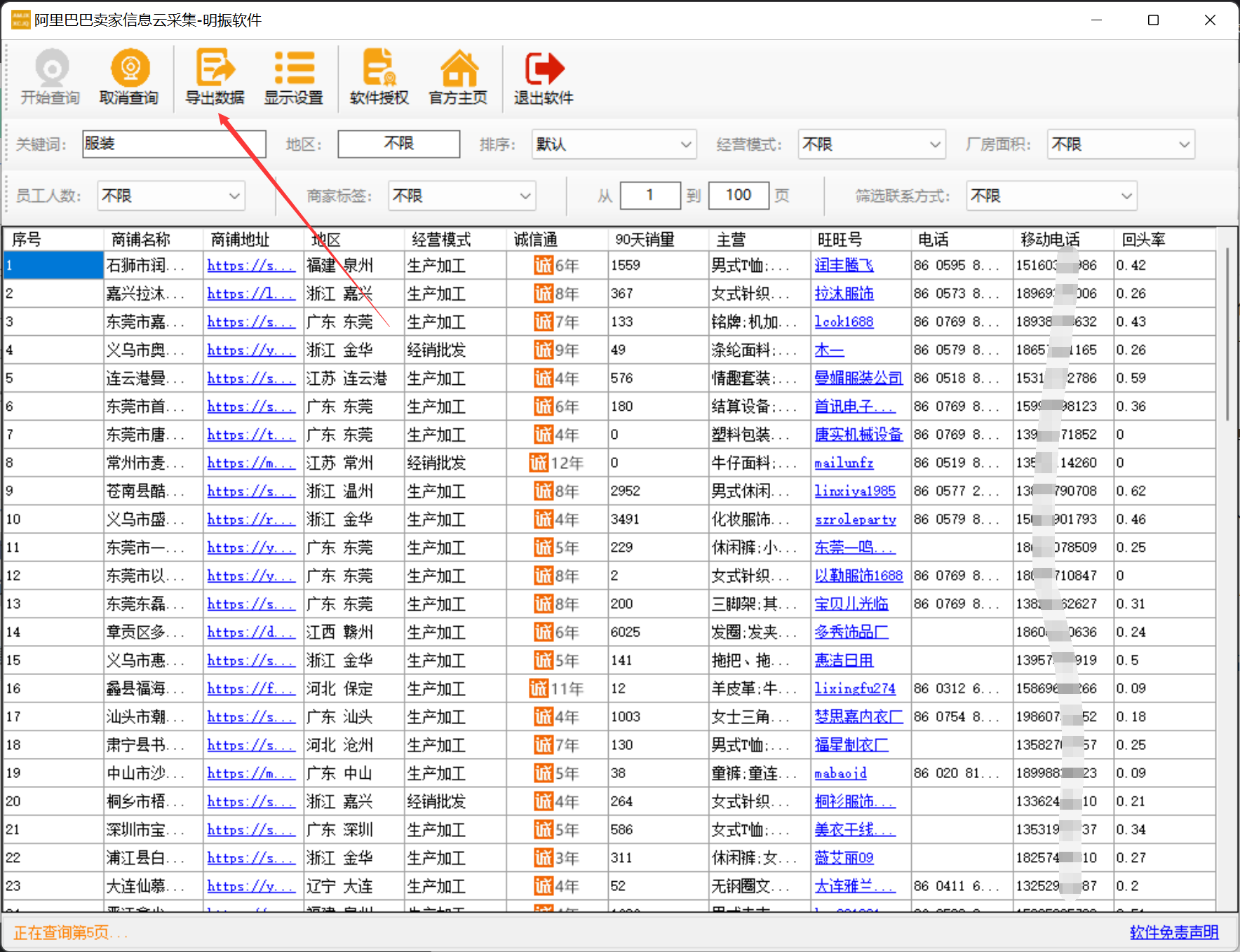Open the 福星制衣厂 wangwang link
Viewport: 1240px width, 952px height.
(x=851, y=744)
